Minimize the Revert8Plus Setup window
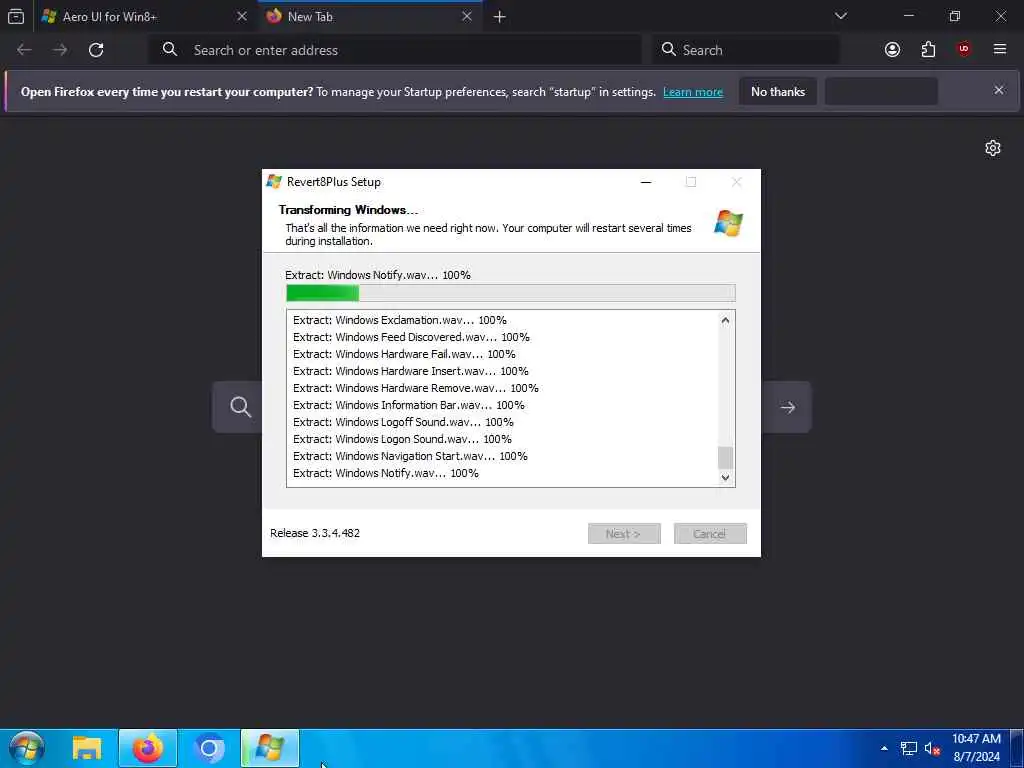 646,182
